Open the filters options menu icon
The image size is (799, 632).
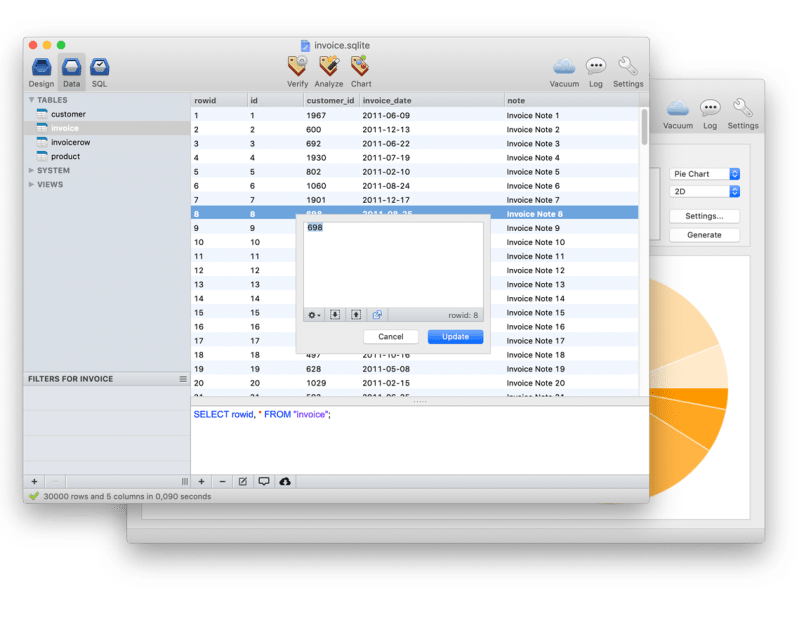[183, 379]
